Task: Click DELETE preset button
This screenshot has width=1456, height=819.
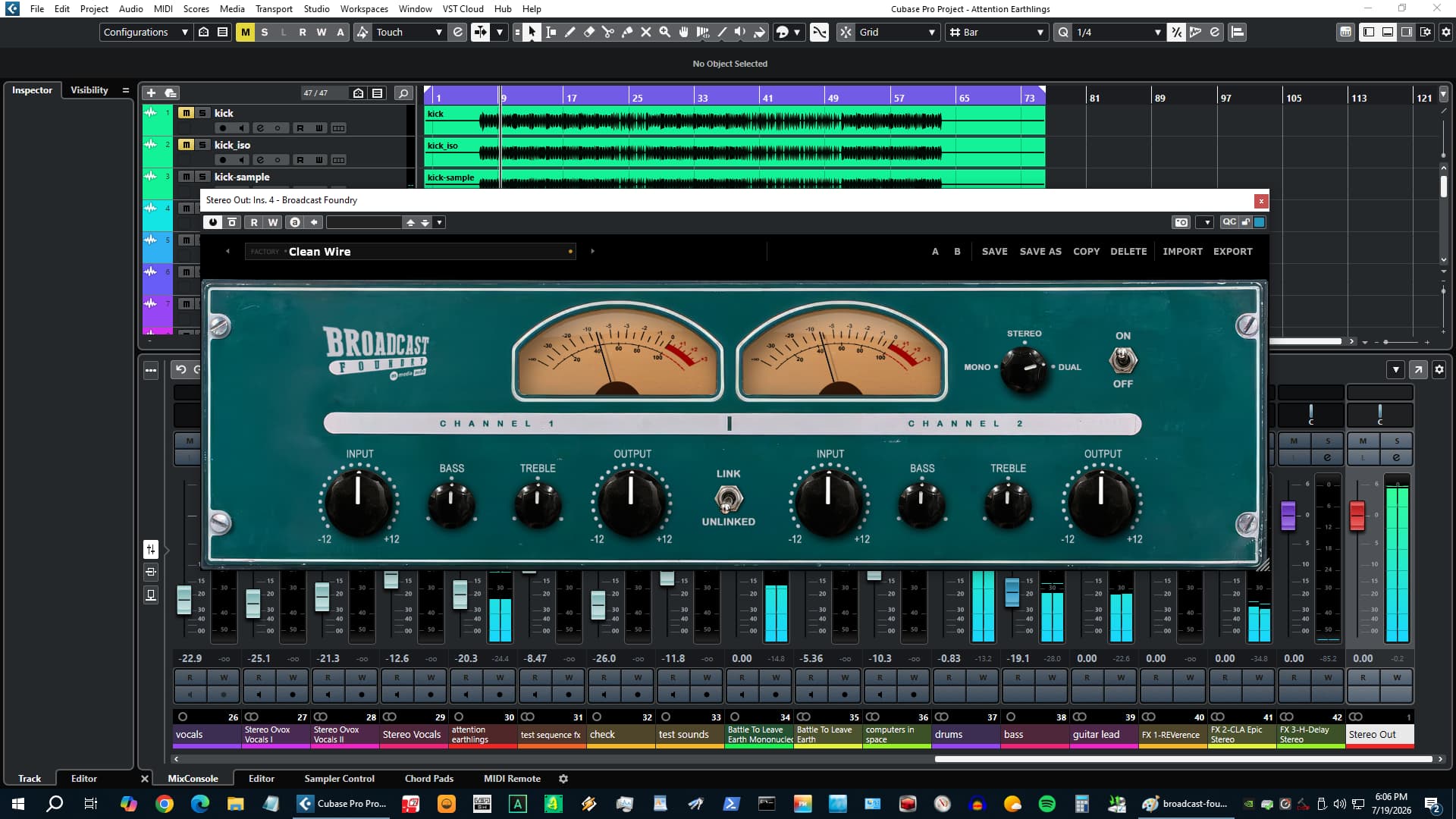Action: 1128,252
